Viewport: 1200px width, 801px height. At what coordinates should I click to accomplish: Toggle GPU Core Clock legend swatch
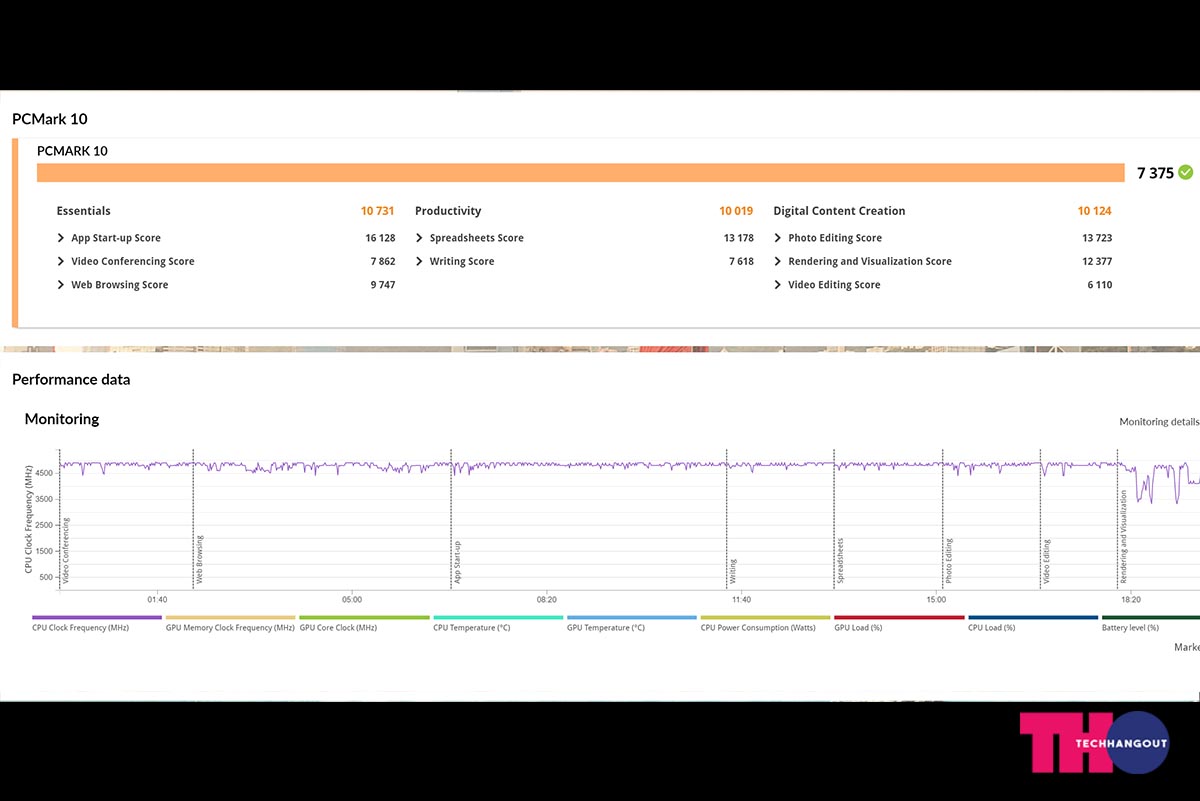[x=364, y=618]
